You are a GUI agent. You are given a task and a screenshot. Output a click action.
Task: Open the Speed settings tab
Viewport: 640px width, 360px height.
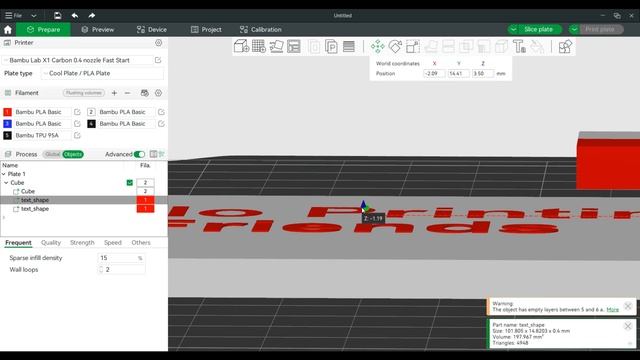tap(113, 242)
